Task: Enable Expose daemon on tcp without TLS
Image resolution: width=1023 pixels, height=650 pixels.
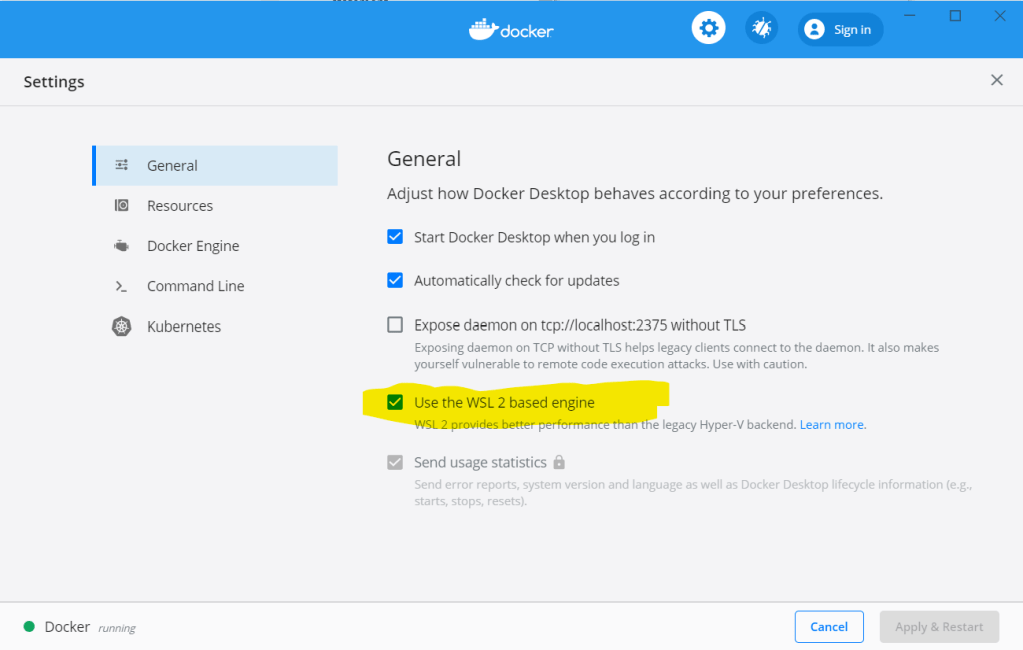Action: [x=395, y=325]
